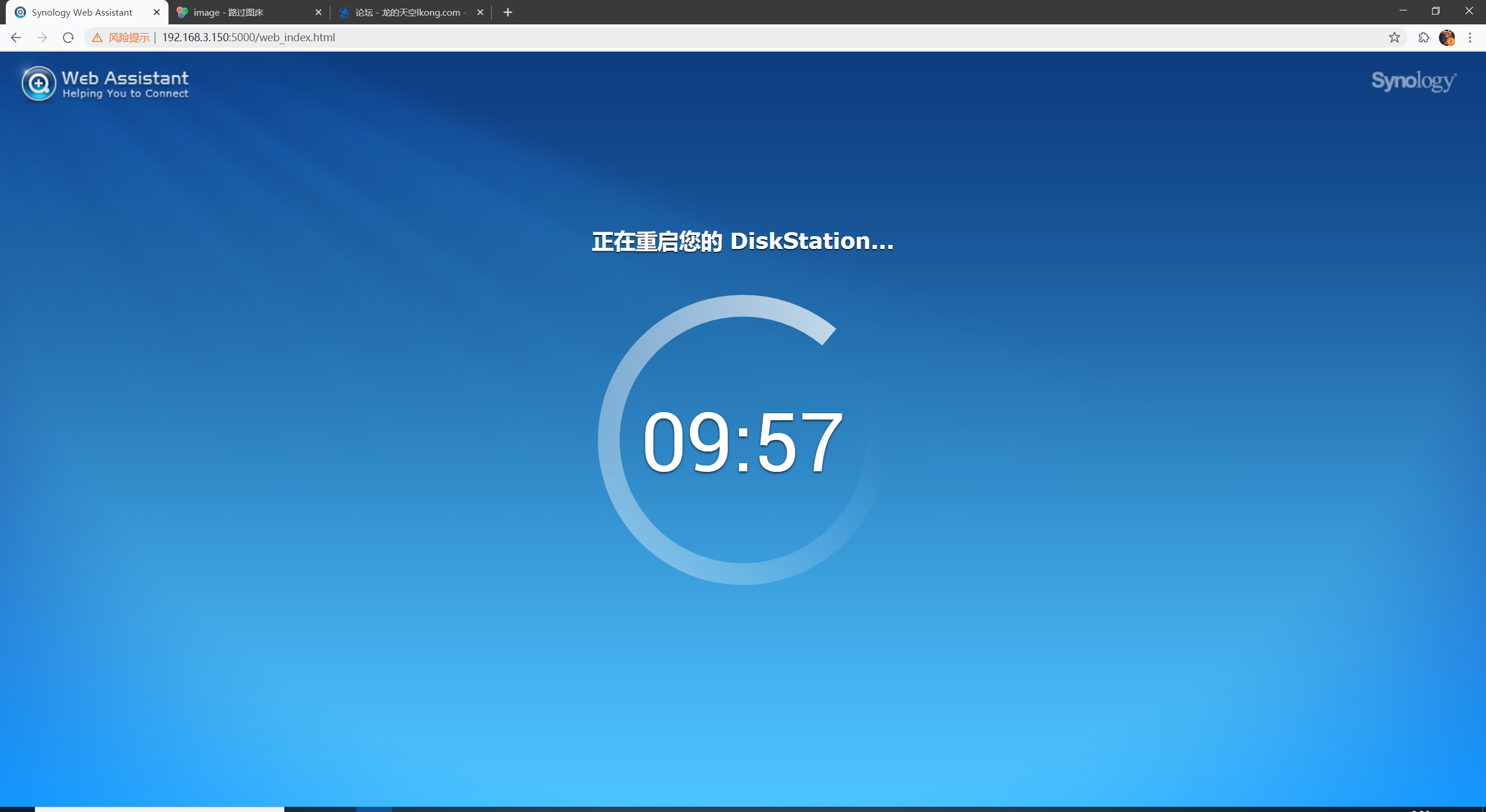Click the browser forward arrow

(42, 37)
